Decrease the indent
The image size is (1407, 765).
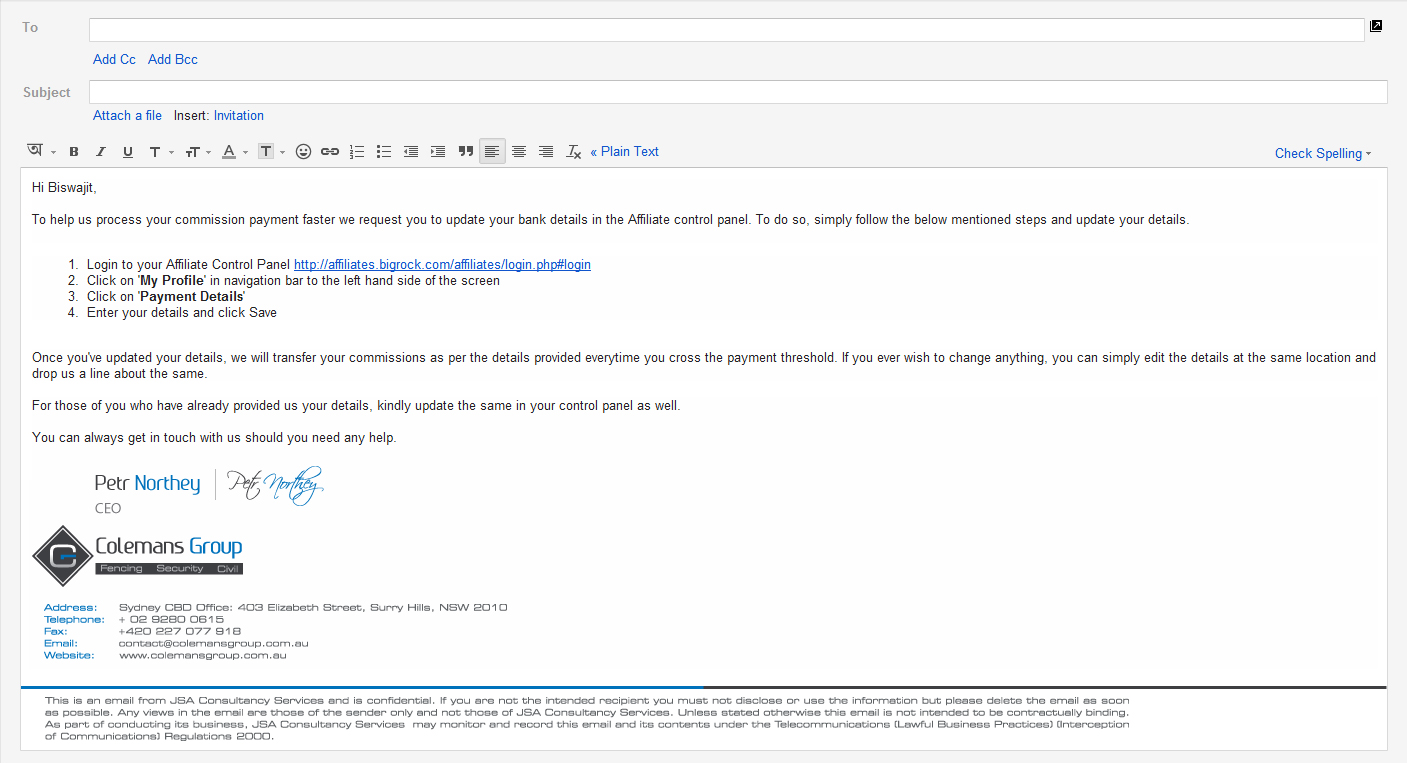tap(411, 152)
